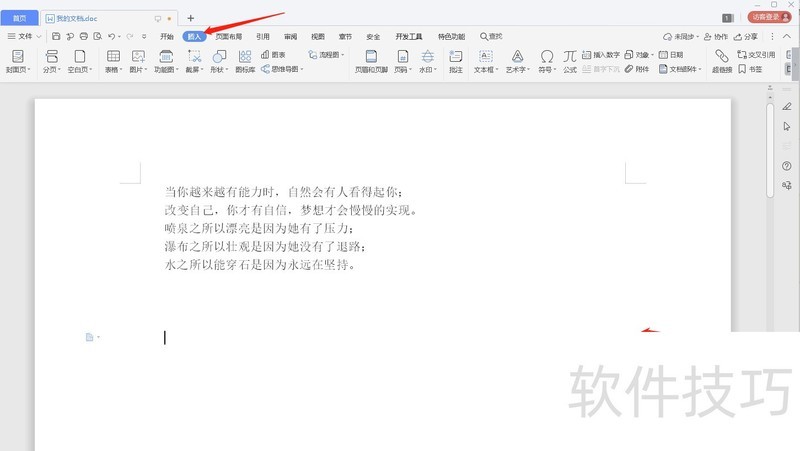
Task: Save the document with quick toolbar icon
Action: (x=56, y=36)
